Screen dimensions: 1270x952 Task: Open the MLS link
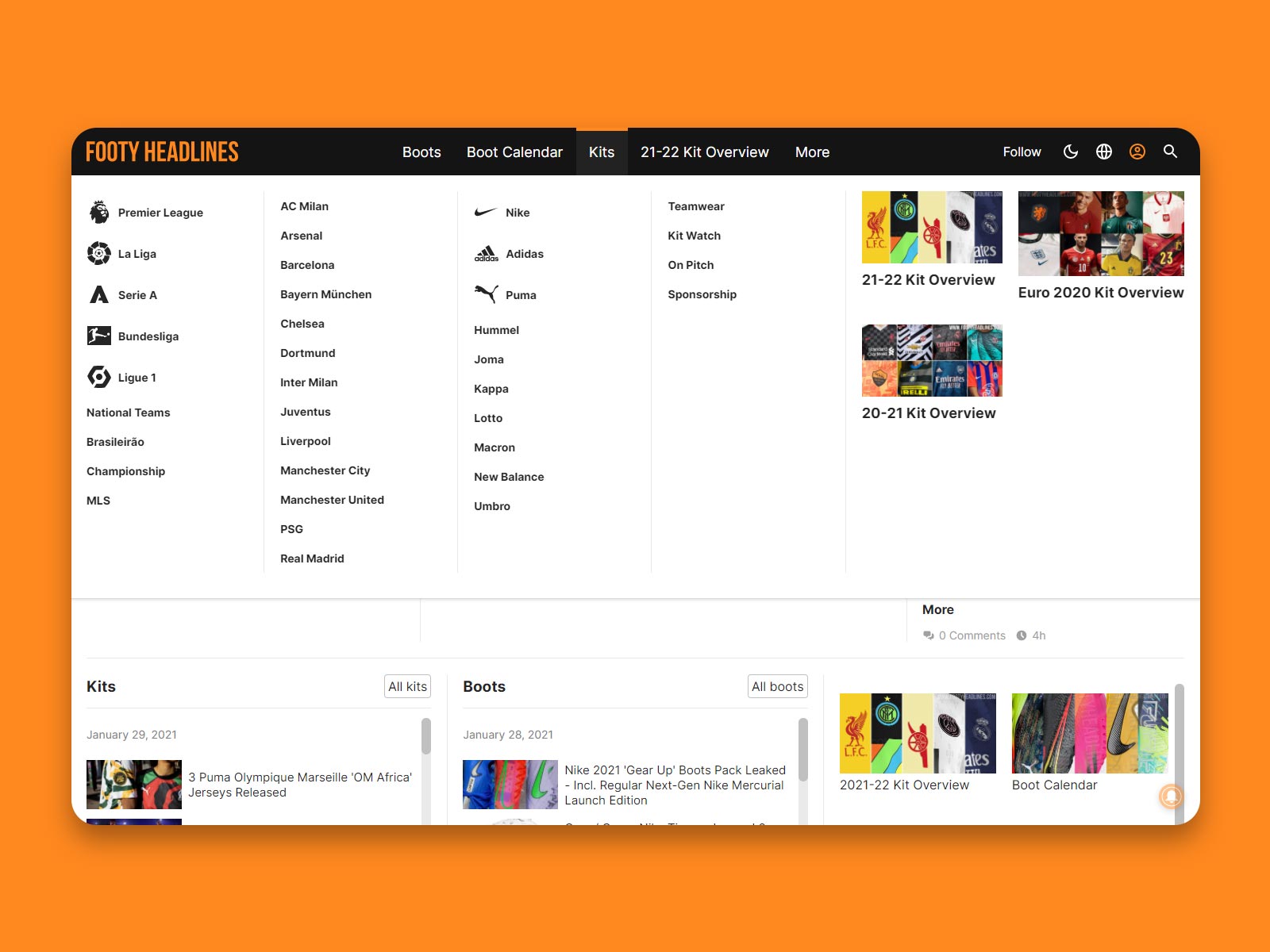98,501
